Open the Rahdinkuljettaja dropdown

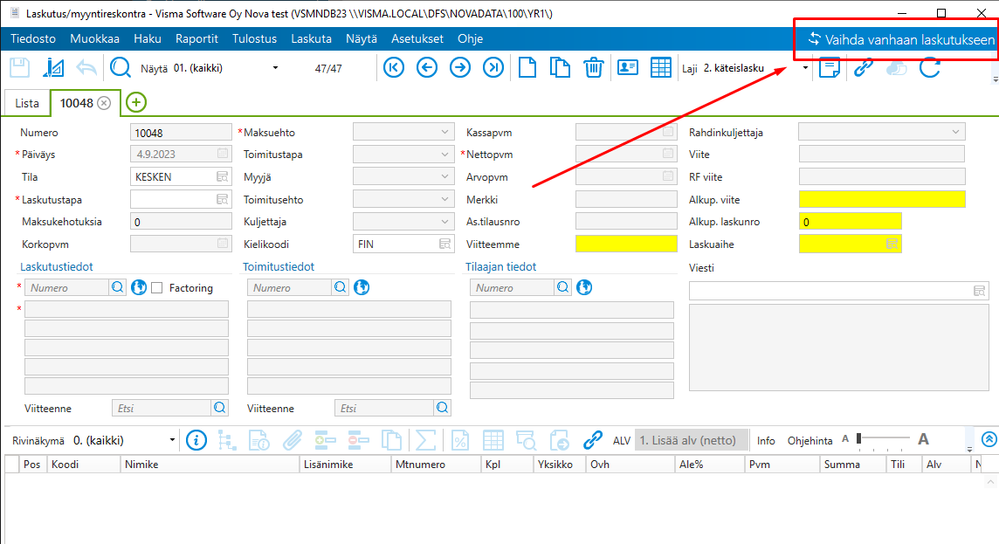pos(955,132)
